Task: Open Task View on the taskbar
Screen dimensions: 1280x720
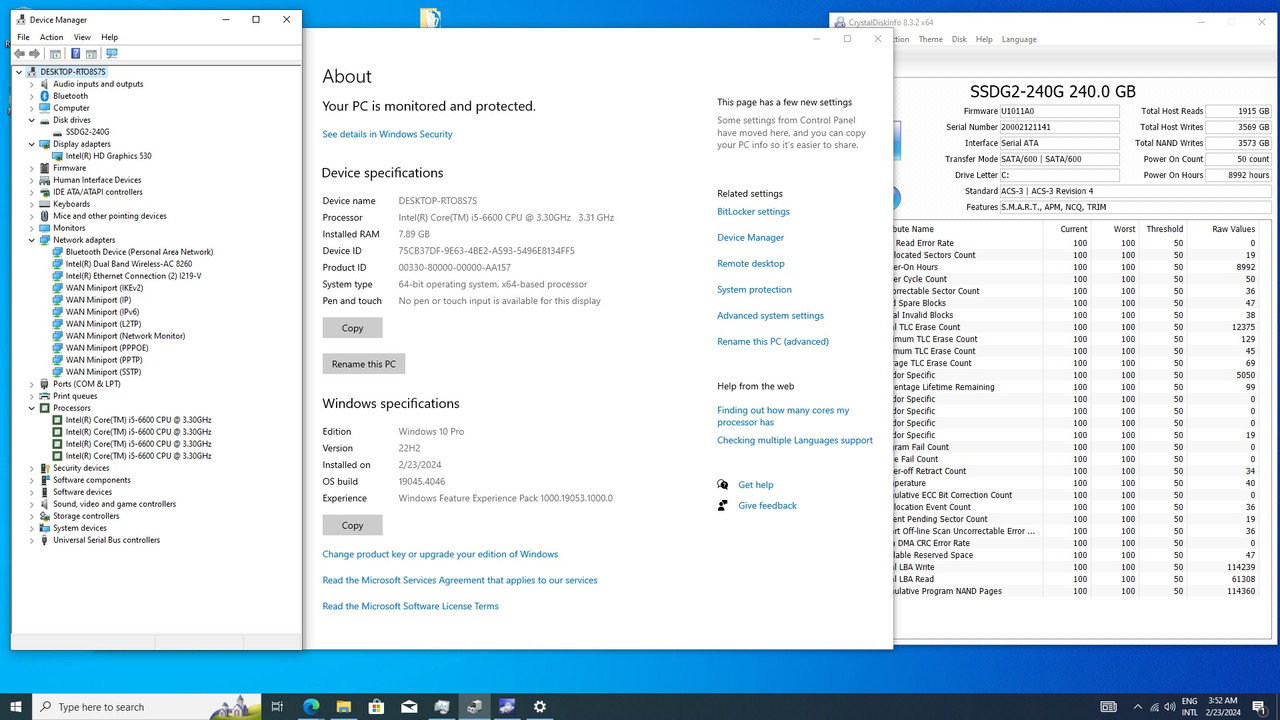Action: tap(277, 706)
